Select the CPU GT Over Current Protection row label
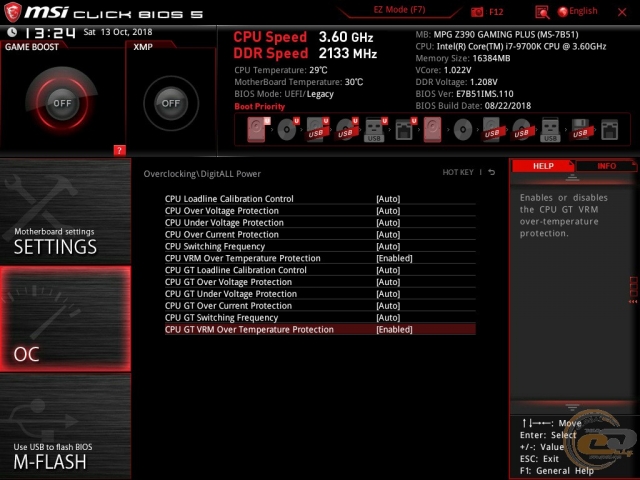This screenshot has height=480, width=640. click(229, 305)
